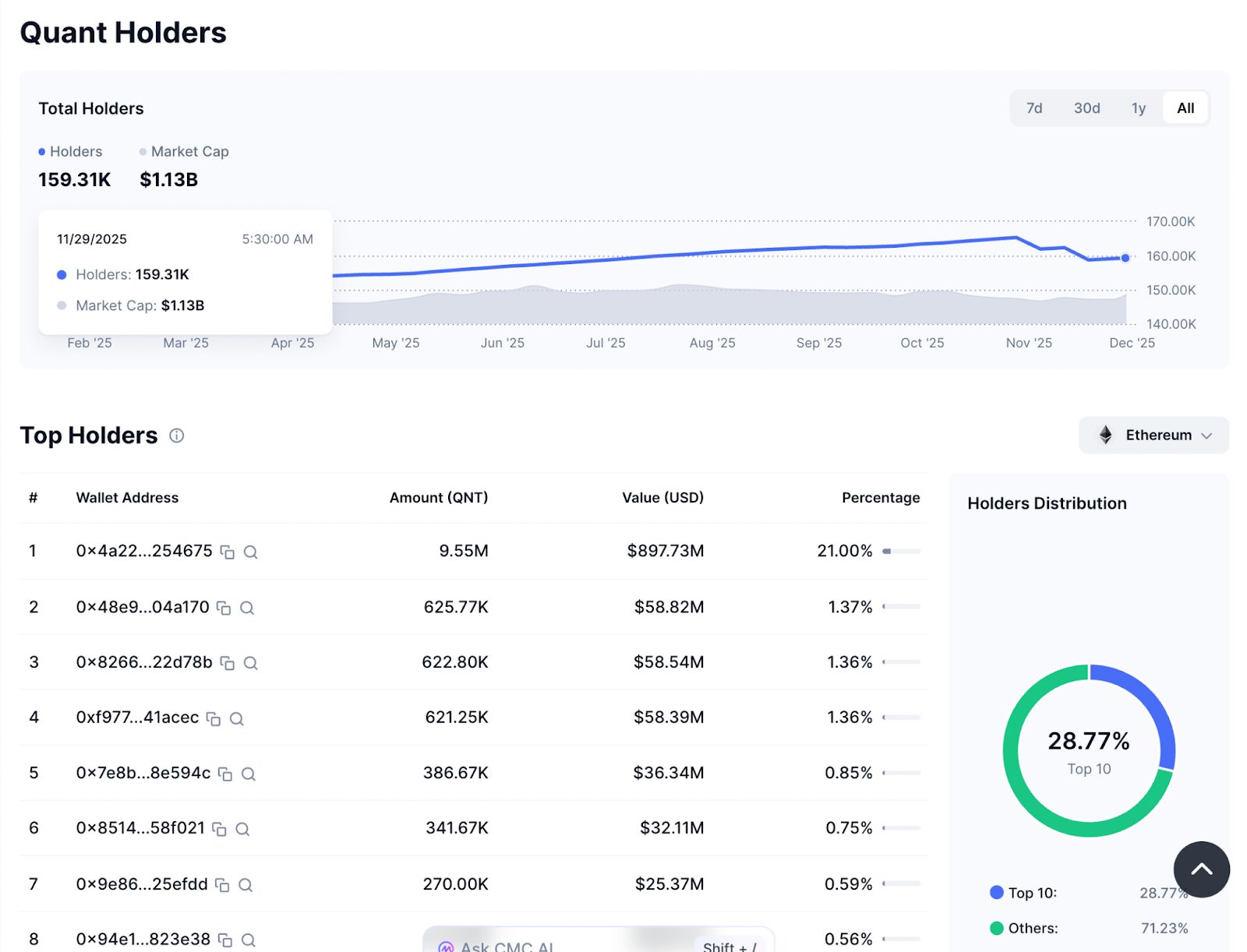
Task: Copy wallet address 0x4a22...254675
Action: (x=228, y=552)
